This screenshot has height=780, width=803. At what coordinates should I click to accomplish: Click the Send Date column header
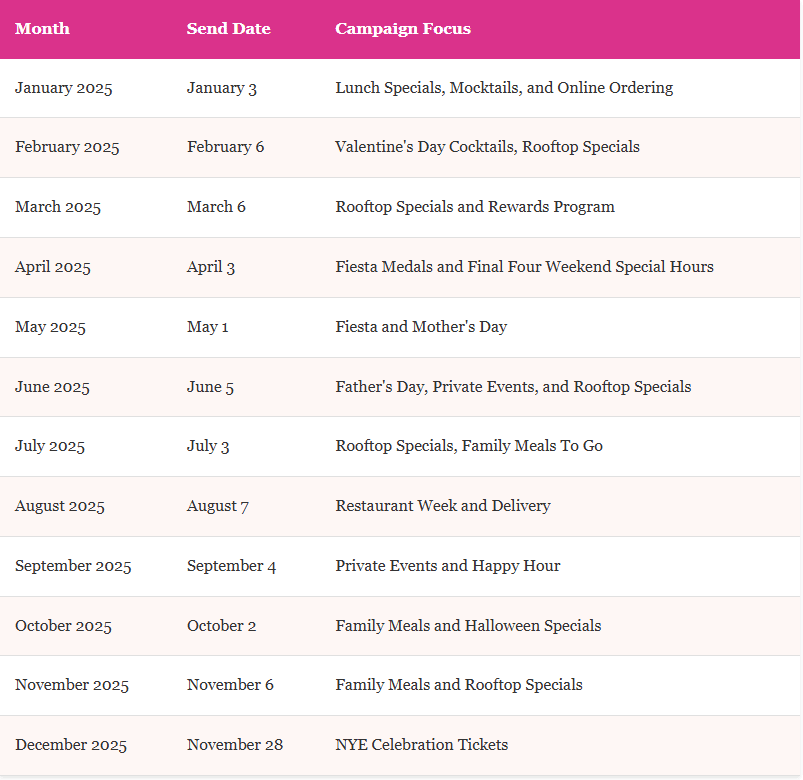[x=228, y=28]
